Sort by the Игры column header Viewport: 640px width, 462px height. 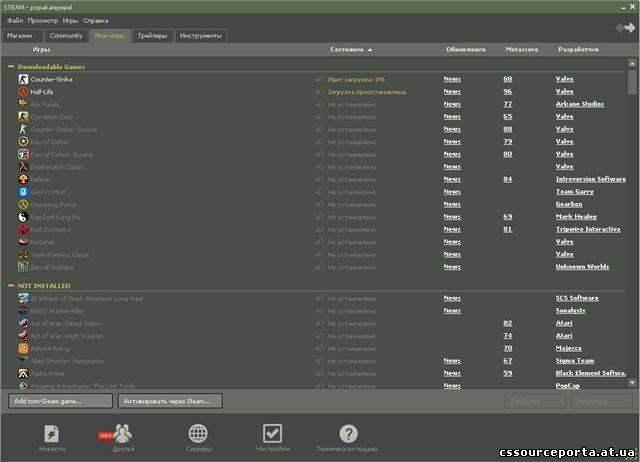pos(41,49)
